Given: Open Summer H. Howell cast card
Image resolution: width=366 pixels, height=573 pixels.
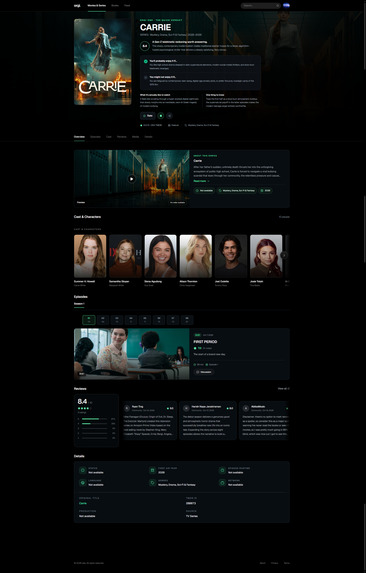Looking at the screenshot, I should (90, 260).
